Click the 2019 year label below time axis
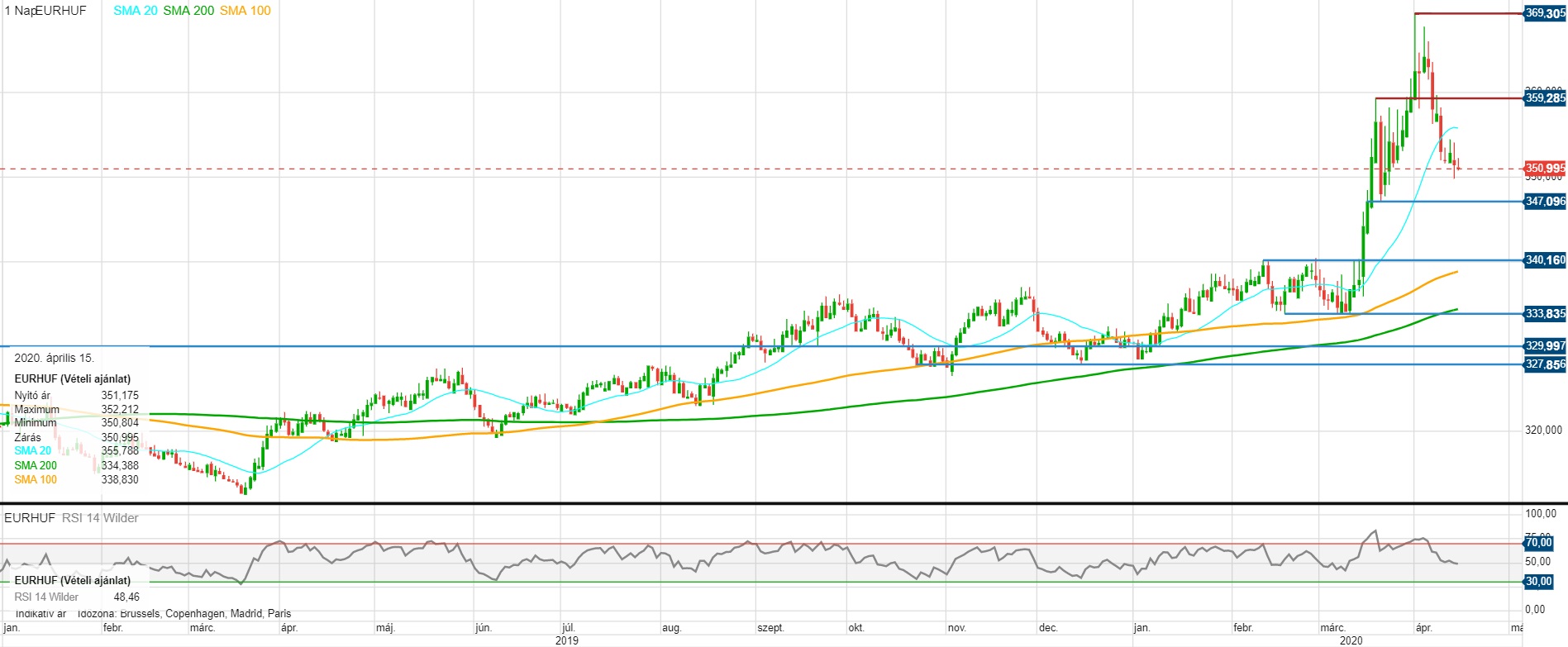This screenshot has height=647, width=1568. click(567, 640)
